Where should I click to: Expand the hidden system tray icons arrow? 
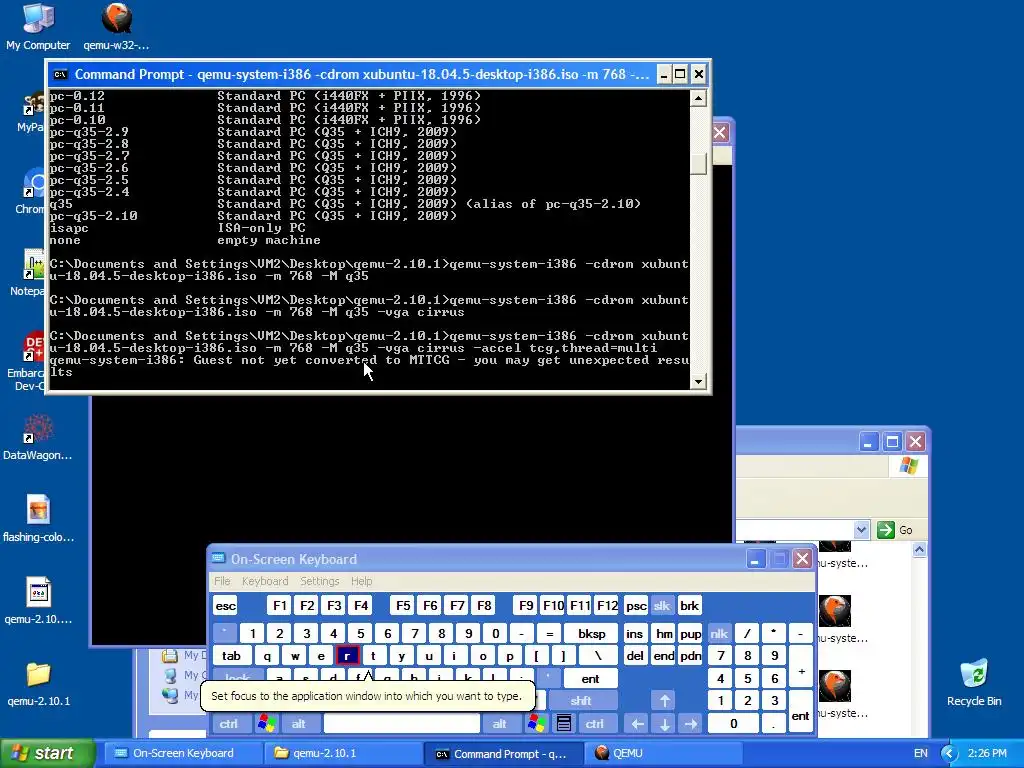[949, 754]
